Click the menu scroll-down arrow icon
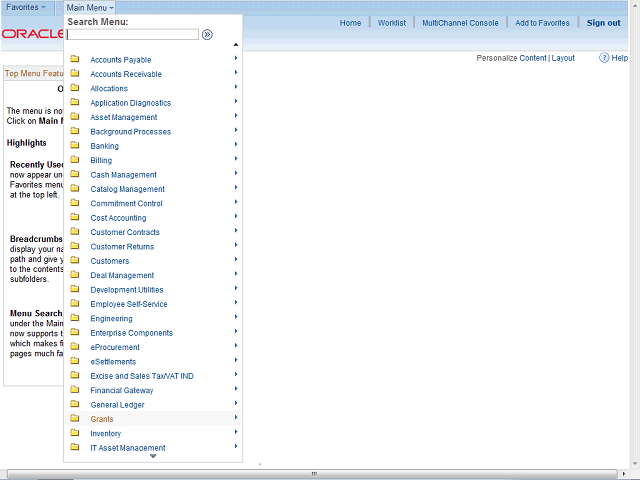The height and width of the screenshot is (480, 640). point(153,456)
